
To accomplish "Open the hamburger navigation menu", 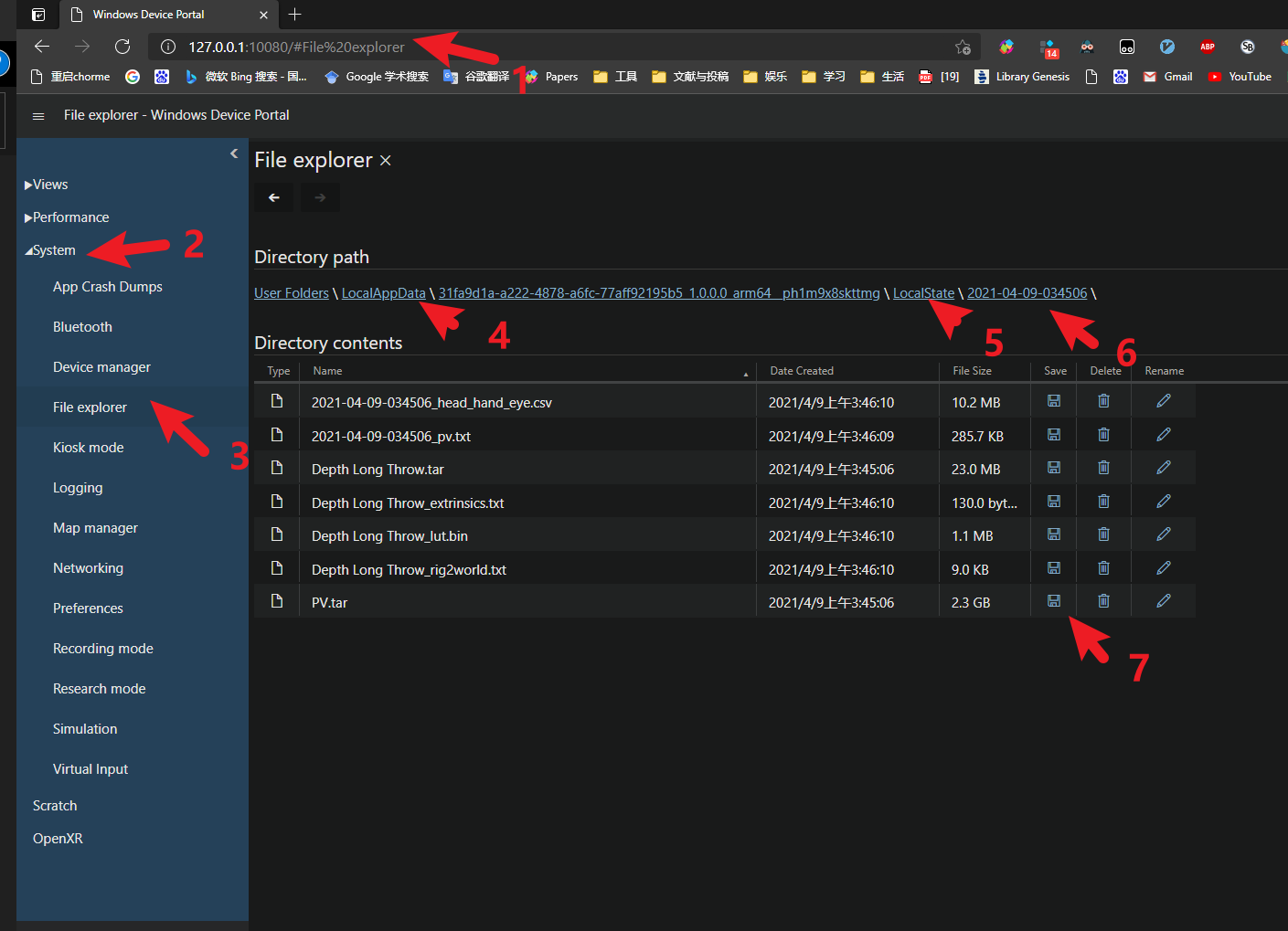I will [x=38, y=116].
